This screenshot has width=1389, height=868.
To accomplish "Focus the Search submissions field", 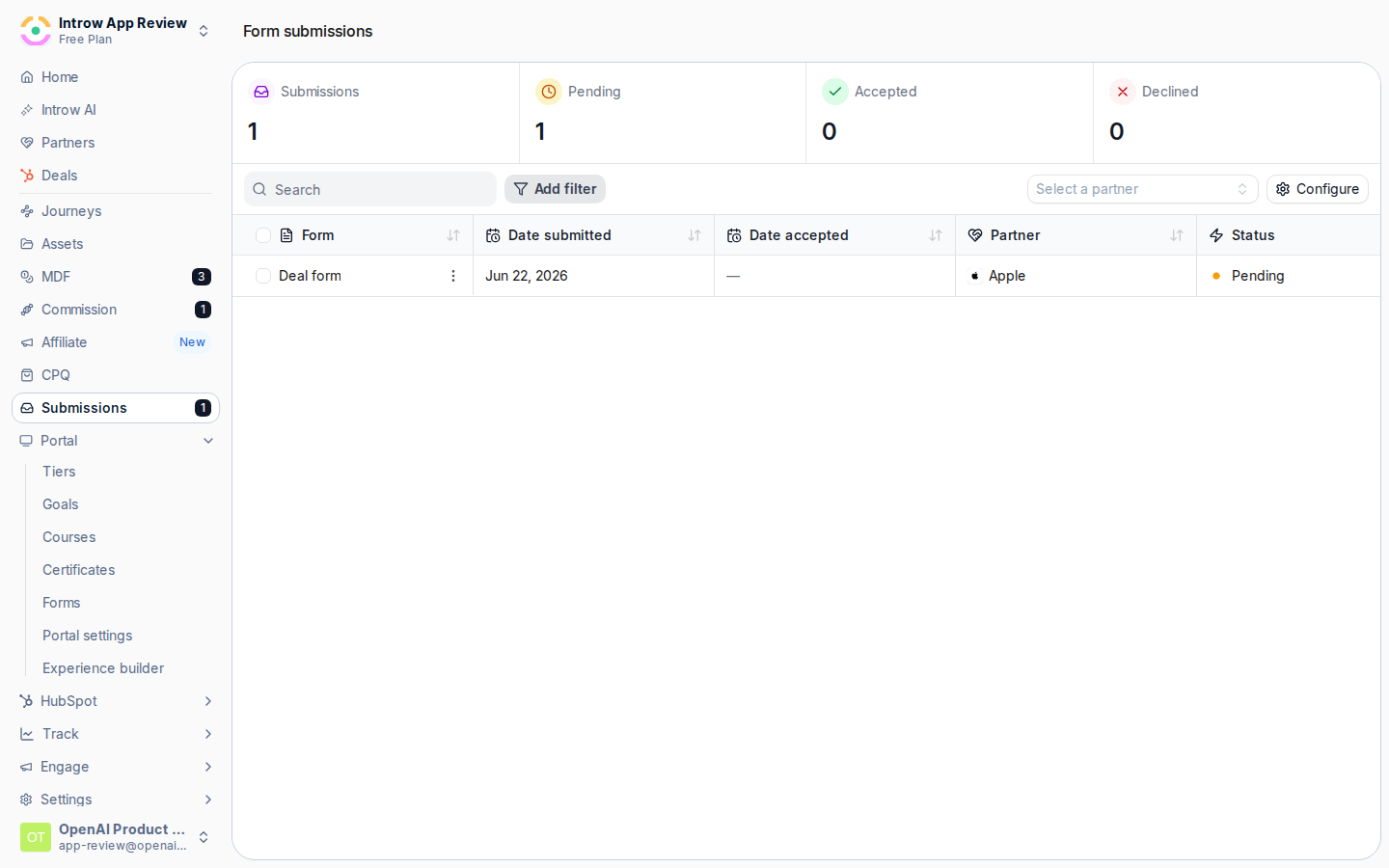I will pyautogui.click(x=370, y=189).
